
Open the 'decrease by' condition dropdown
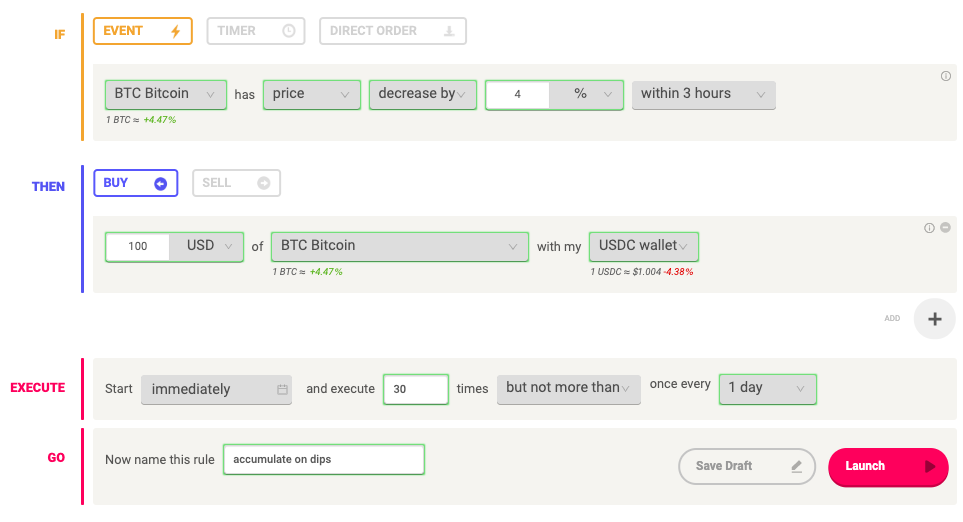(x=423, y=95)
